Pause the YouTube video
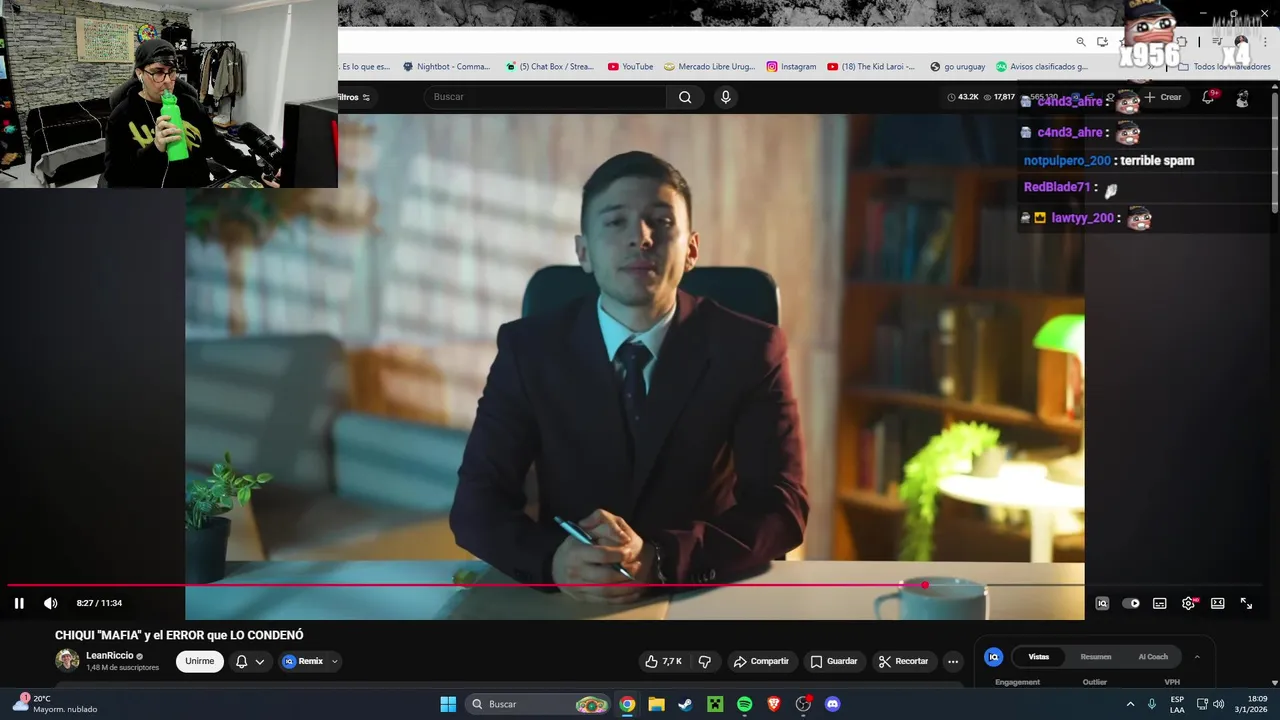Viewport: 1280px width, 720px height. click(19, 603)
